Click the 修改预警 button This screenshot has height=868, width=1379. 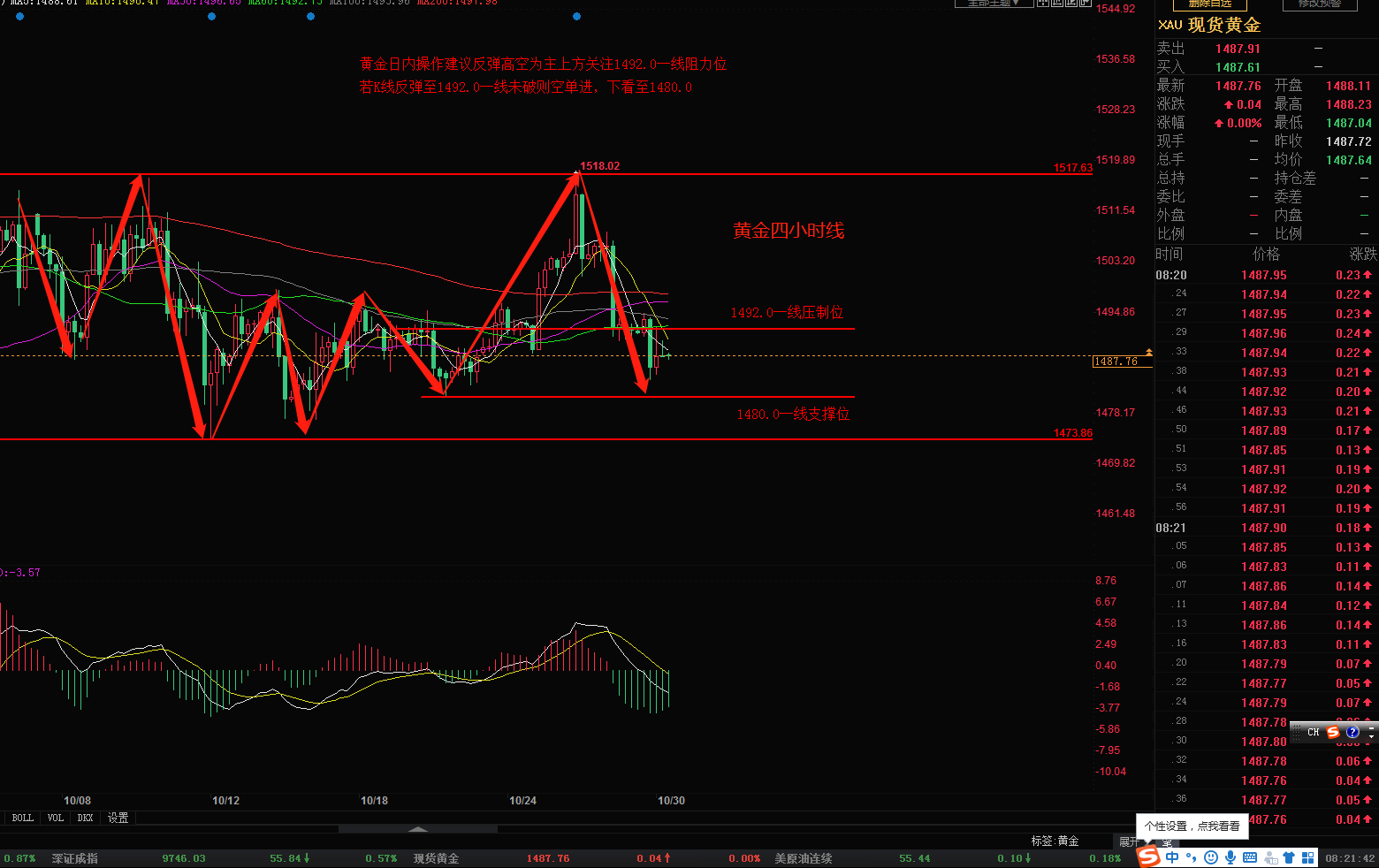point(1320,4)
